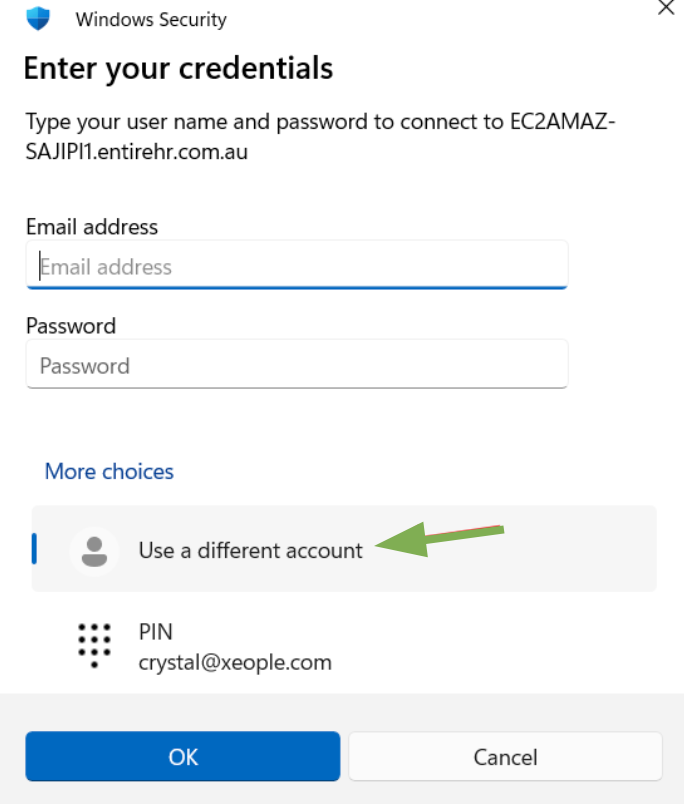Select the Use a different account option
684x804 pixels.
[x=250, y=550]
